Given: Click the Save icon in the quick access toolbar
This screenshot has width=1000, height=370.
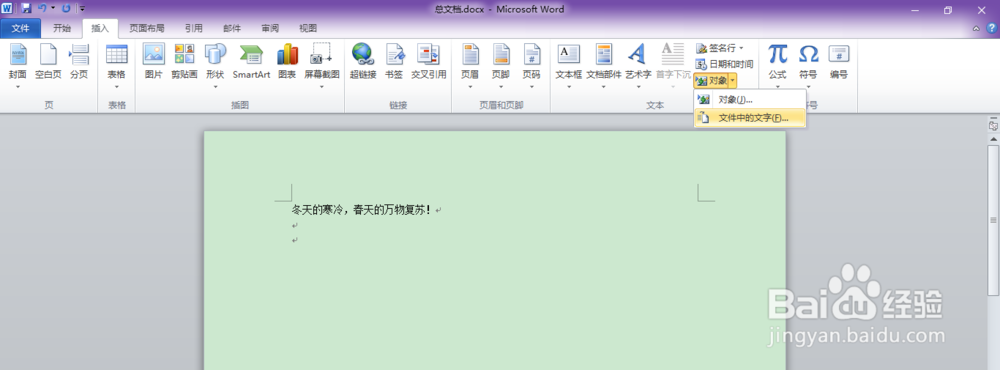Looking at the screenshot, I should 26,9.
